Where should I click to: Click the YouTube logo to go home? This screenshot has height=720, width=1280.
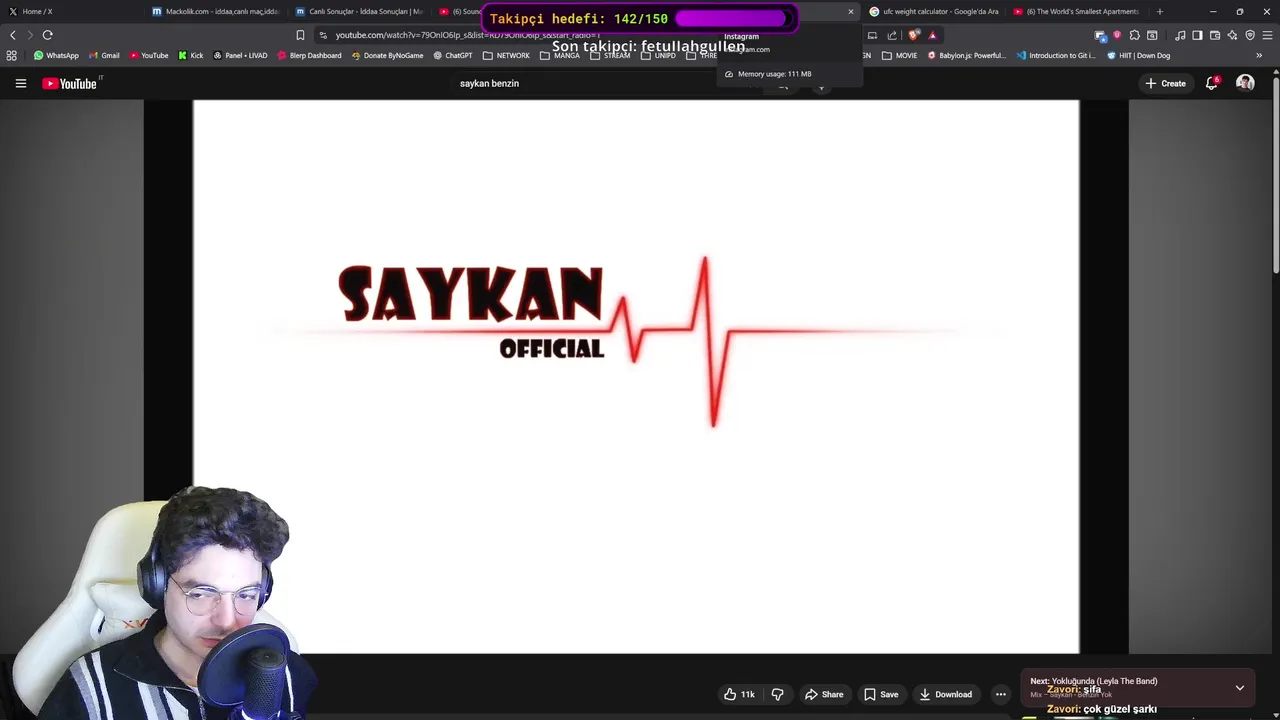70,83
